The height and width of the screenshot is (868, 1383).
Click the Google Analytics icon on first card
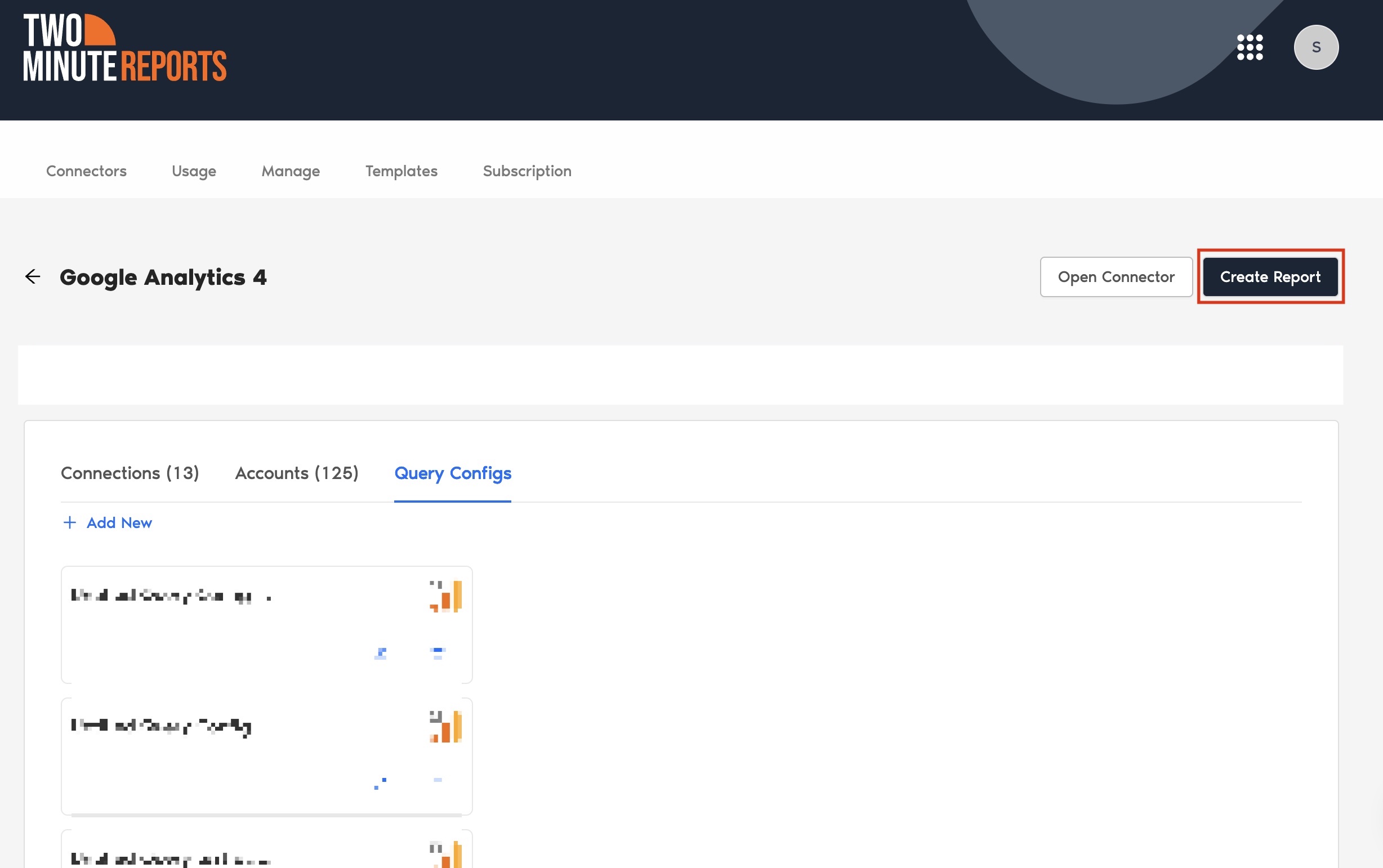tap(446, 596)
